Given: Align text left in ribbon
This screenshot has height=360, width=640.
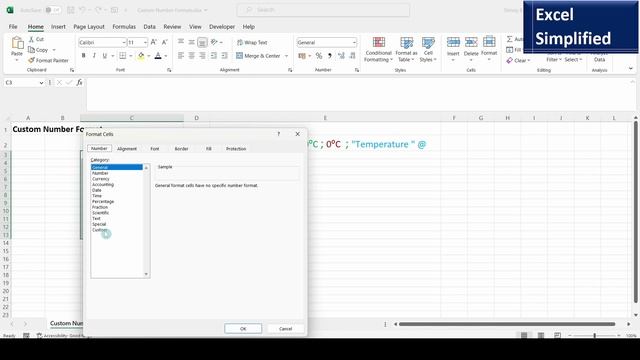Looking at the screenshot, I should coord(181,56).
